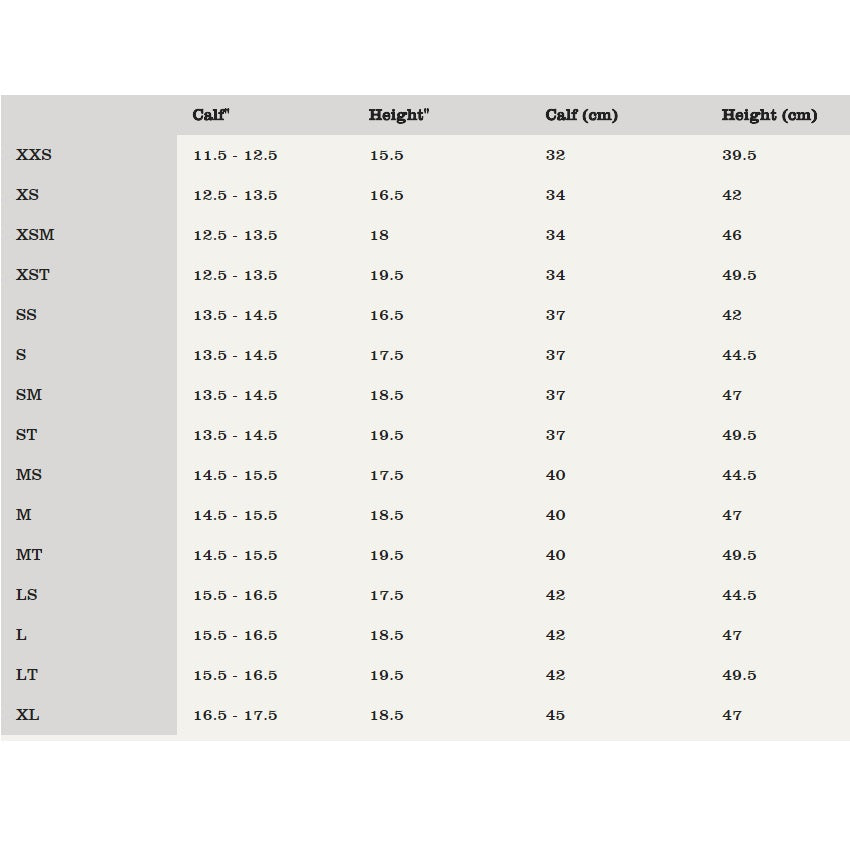Click the XXS size row label
Viewport: 850px width, 850px height.
coord(34,155)
